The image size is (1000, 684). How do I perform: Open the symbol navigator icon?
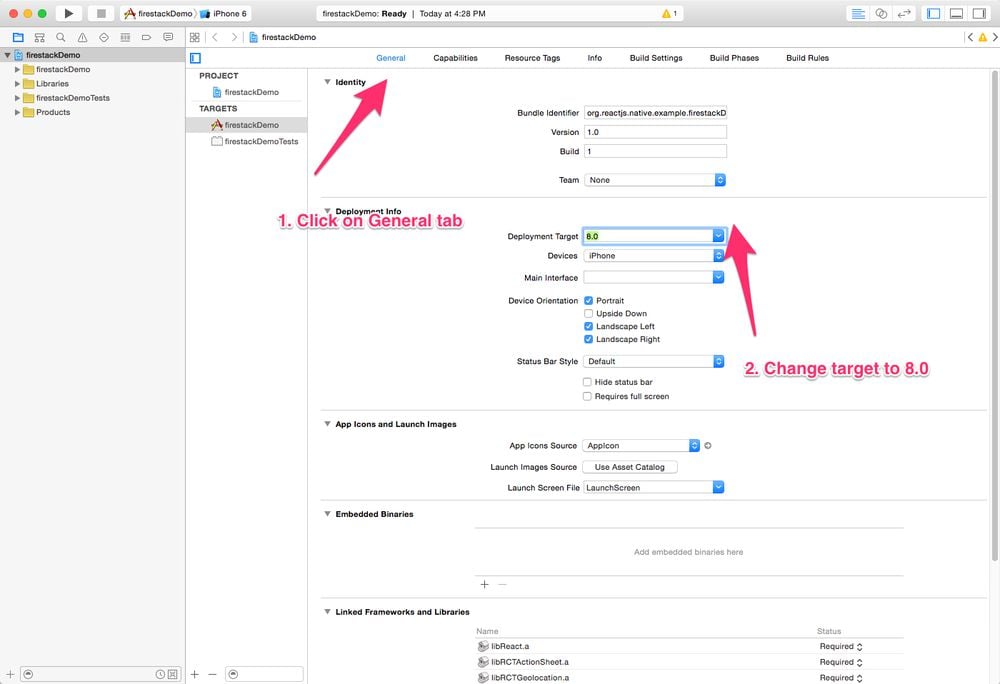(40, 38)
